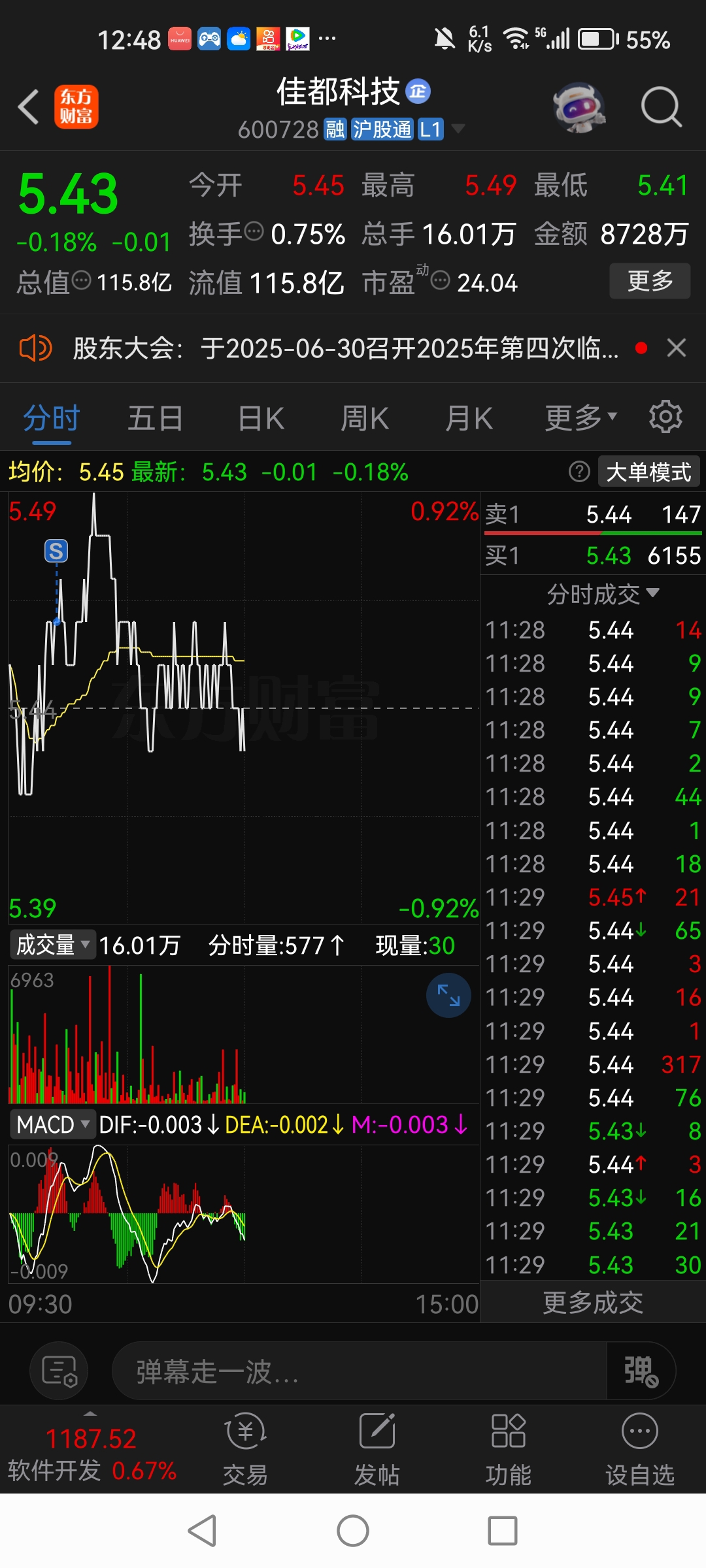Image resolution: width=706 pixels, height=1568 pixels.
Task: Switch to the 五日 tab
Action: (x=156, y=418)
